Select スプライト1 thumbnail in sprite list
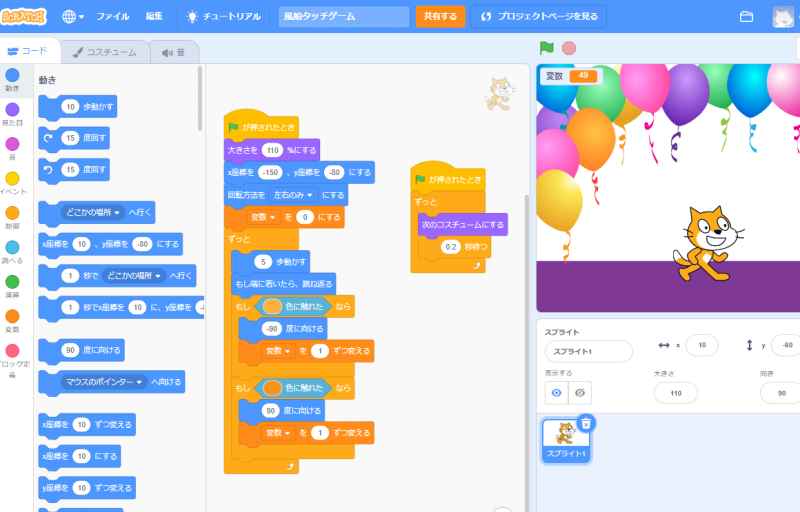 tap(566, 441)
